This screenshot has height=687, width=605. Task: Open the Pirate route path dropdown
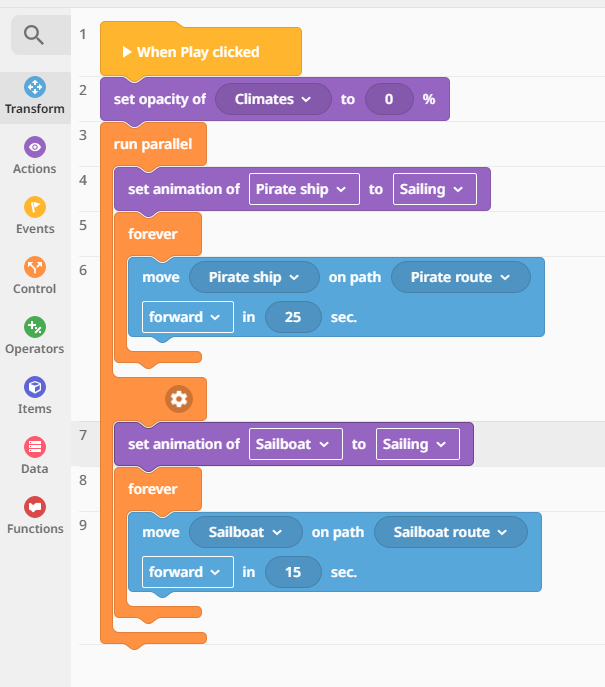460,277
